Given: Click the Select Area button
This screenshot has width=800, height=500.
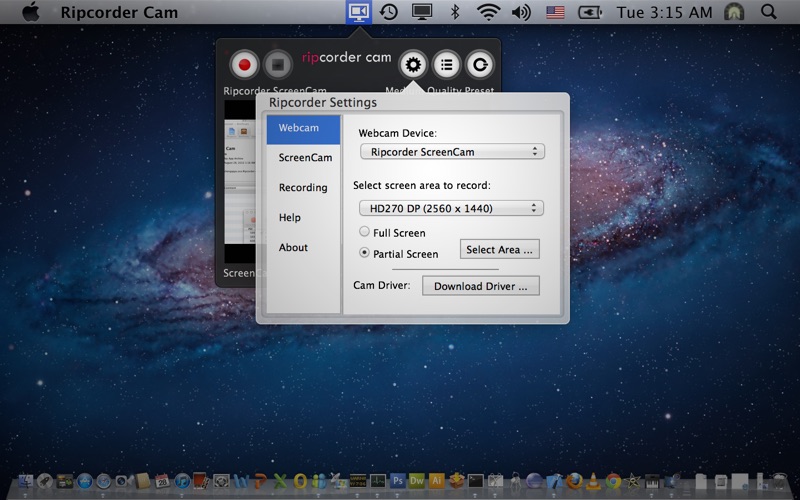Looking at the screenshot, I should point(499,249).
